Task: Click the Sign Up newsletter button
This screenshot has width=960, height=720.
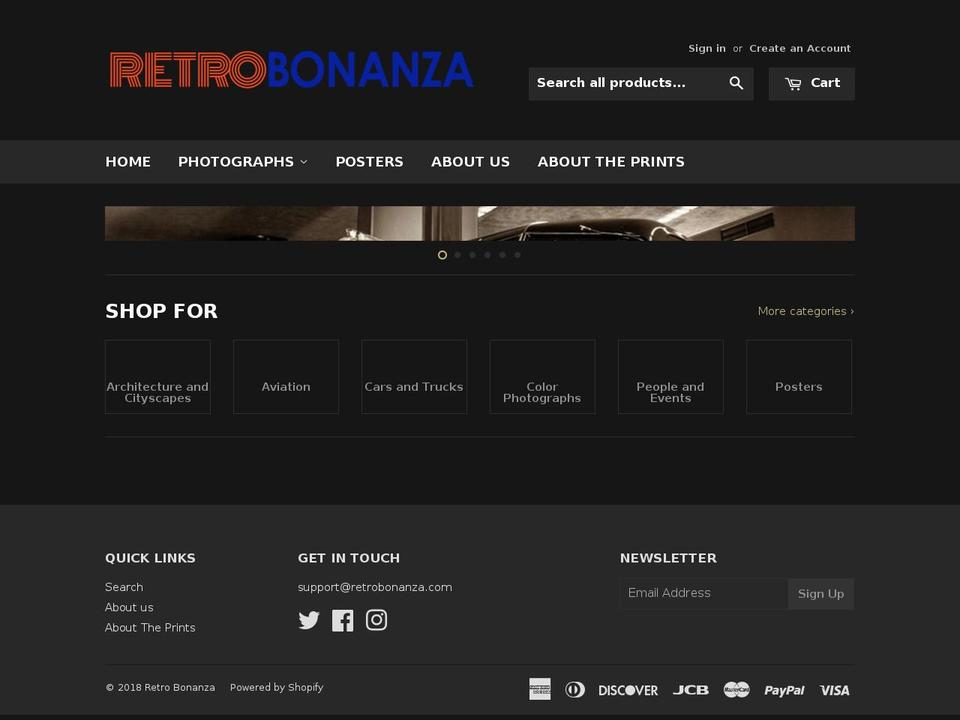Action: coord(820,593)
